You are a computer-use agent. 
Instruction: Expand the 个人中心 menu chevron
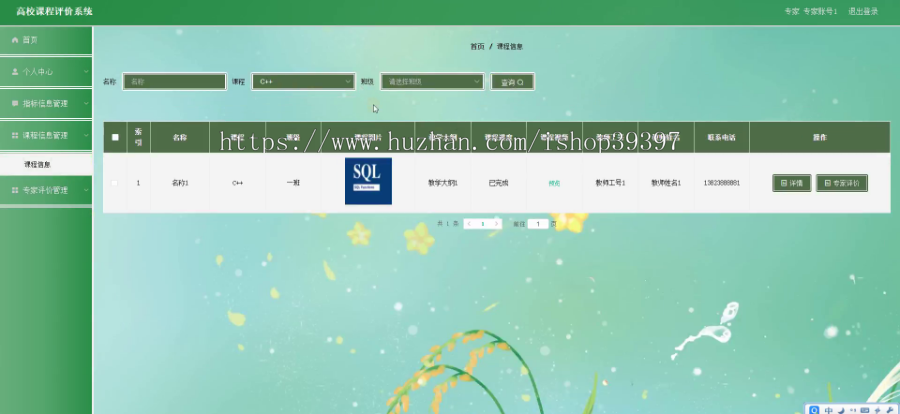click(x=86, y=72)
